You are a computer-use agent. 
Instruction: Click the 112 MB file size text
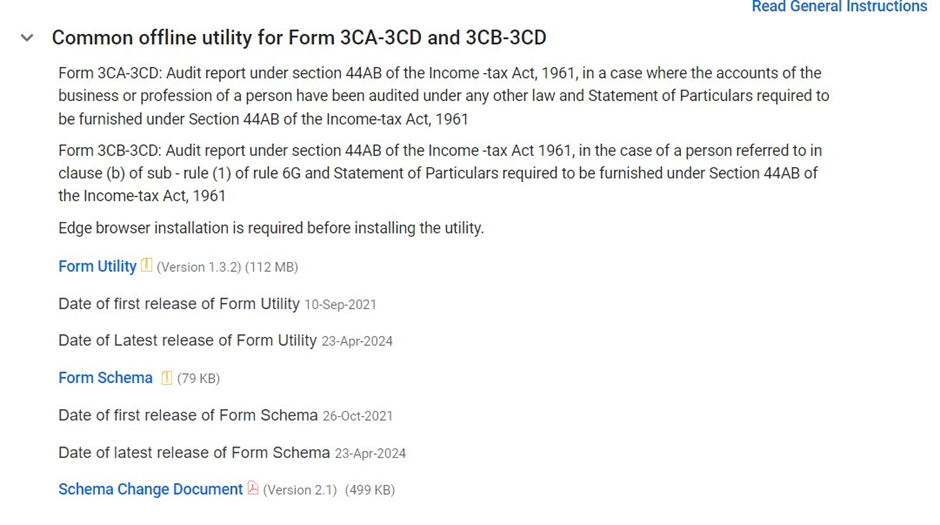click(272, 267)
